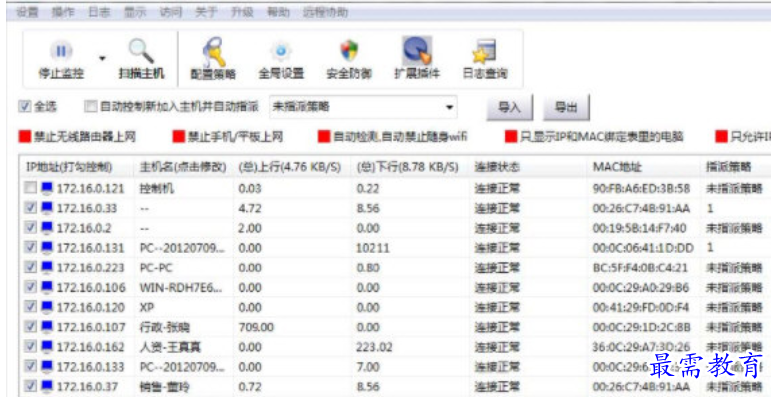Open 日志查询 toolbar icon
This screenshot has height=397, width=771.
point(484,51)
